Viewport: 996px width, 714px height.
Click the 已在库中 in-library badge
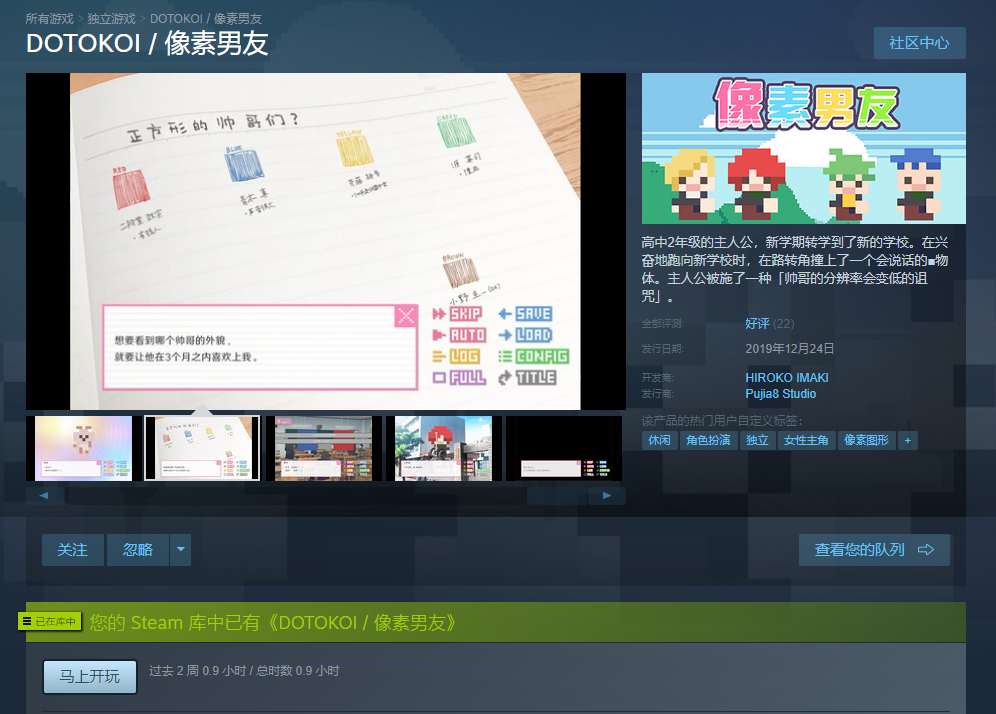coord(50,621)
